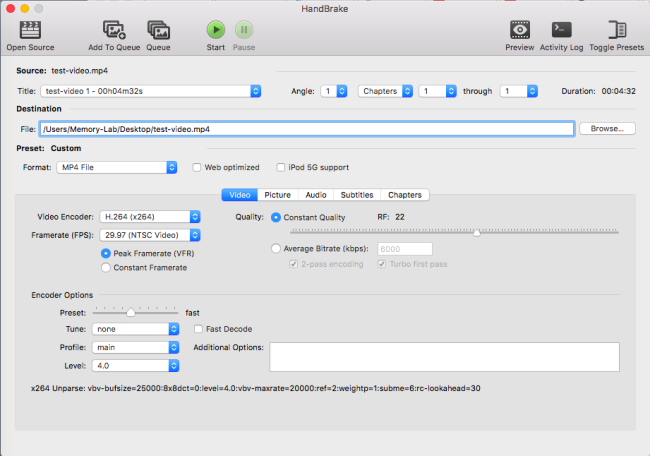The width and height of the screenshot is (650, 456).
Task: Click the destination File path field
Action: [307, 129]
